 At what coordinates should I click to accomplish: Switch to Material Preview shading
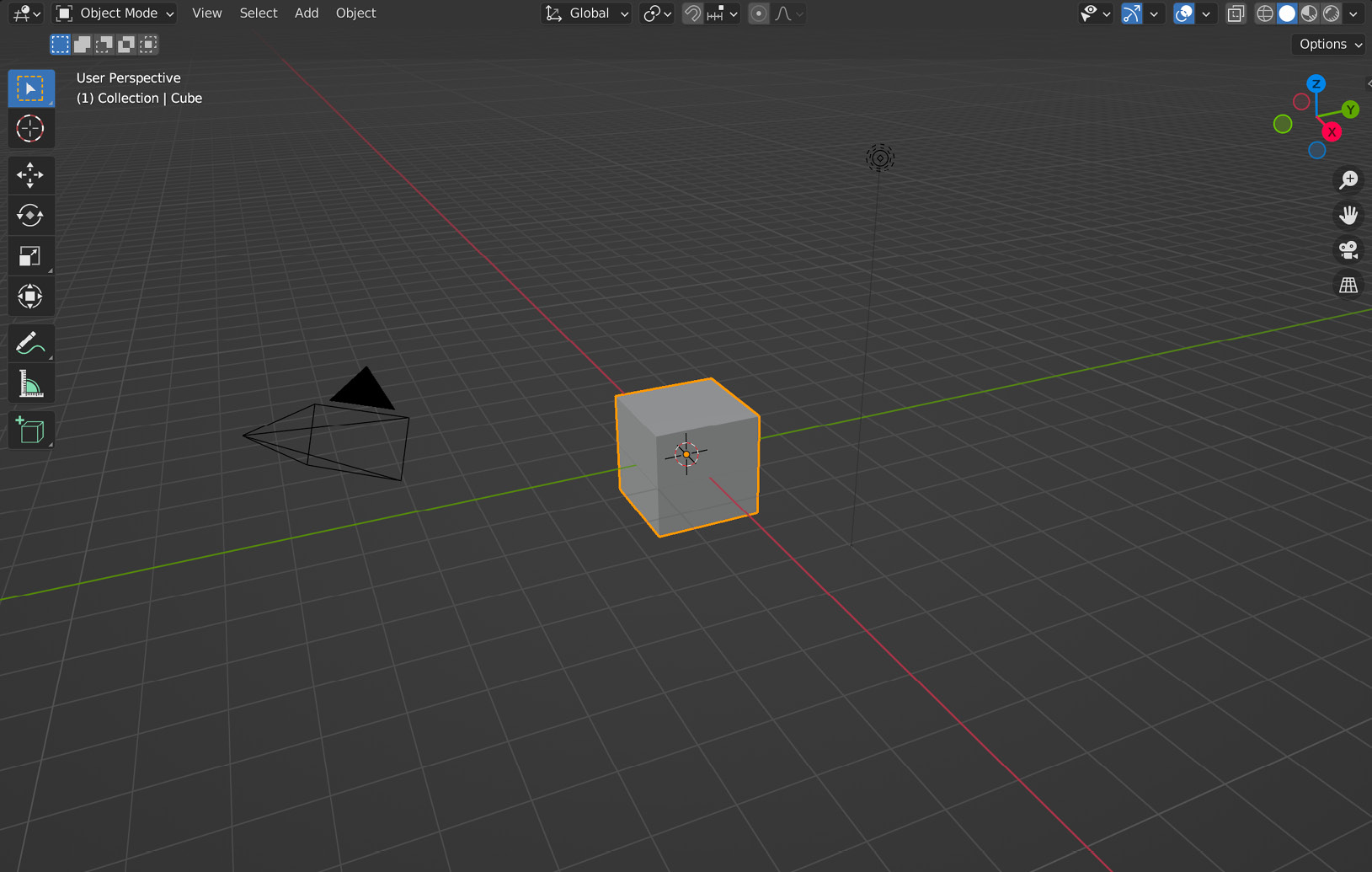pos(1308,13)
